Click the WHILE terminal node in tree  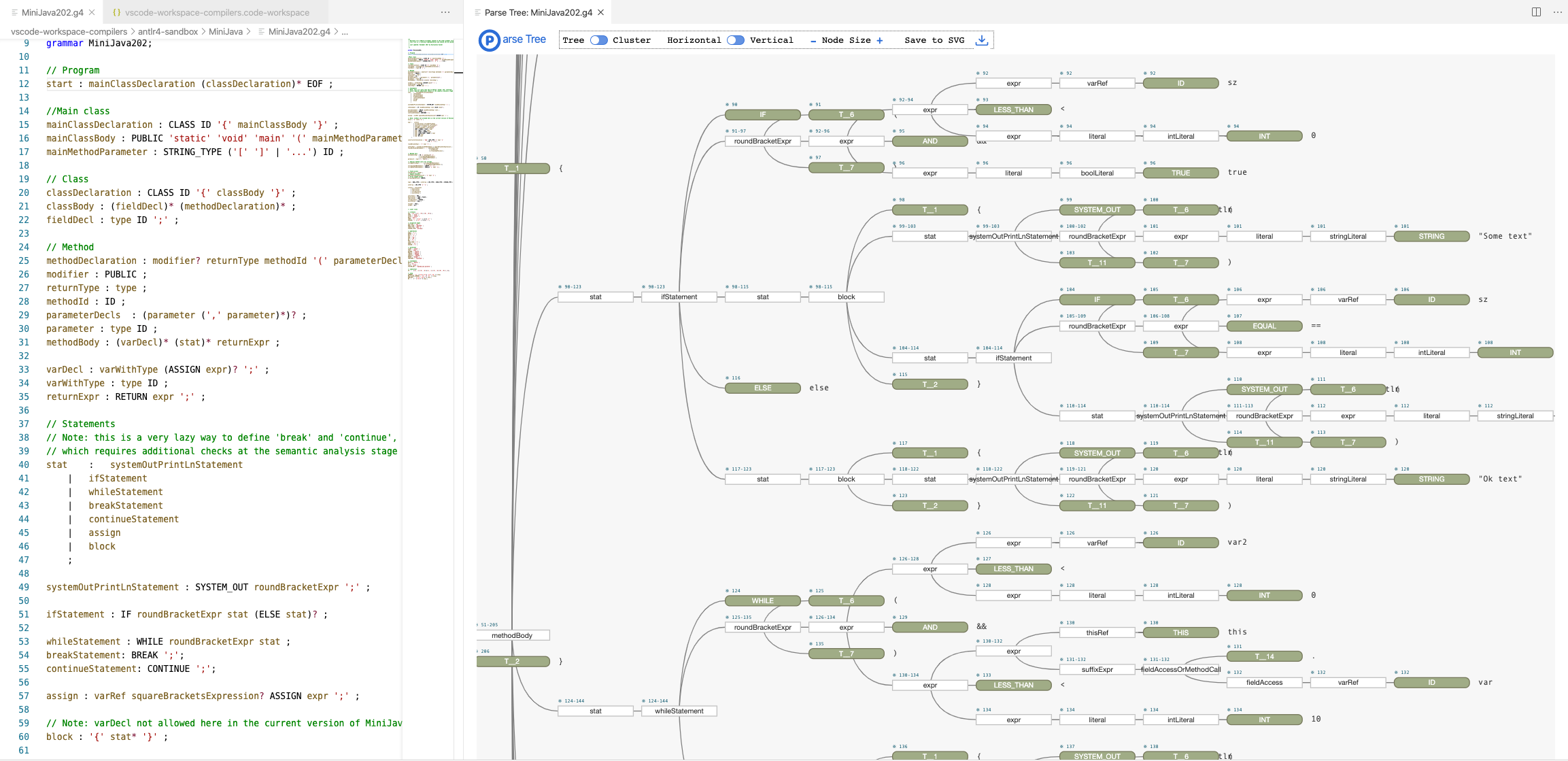[762, 601]
